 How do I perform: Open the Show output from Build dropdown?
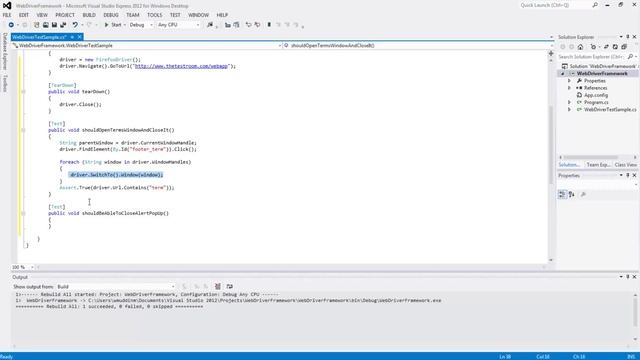[116, 287]
